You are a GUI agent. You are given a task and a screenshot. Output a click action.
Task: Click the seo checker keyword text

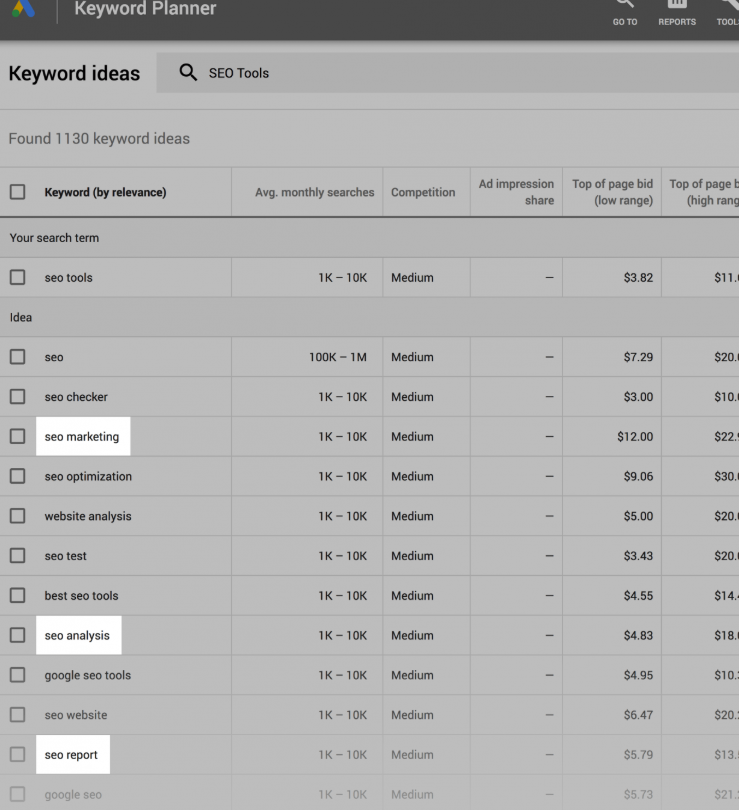(x=76, y=397)
